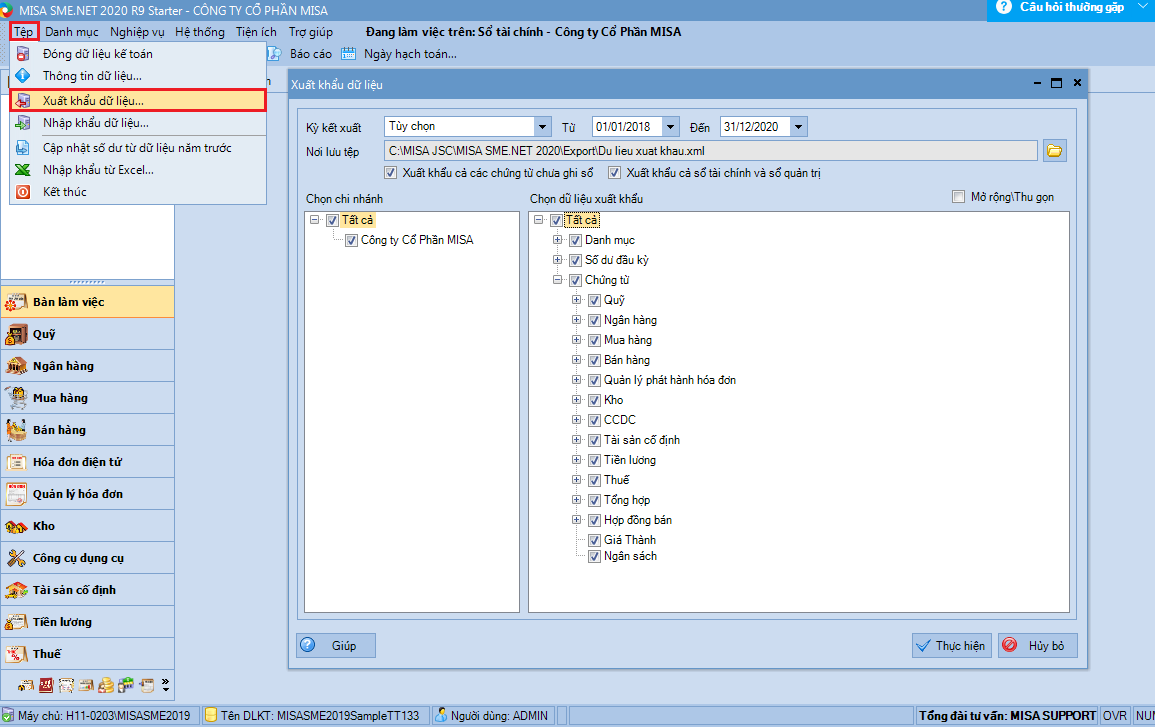This screenshot has height=727, width=1155.
Task: Open the Hệ thống menu
Action: tap(200, 32)
